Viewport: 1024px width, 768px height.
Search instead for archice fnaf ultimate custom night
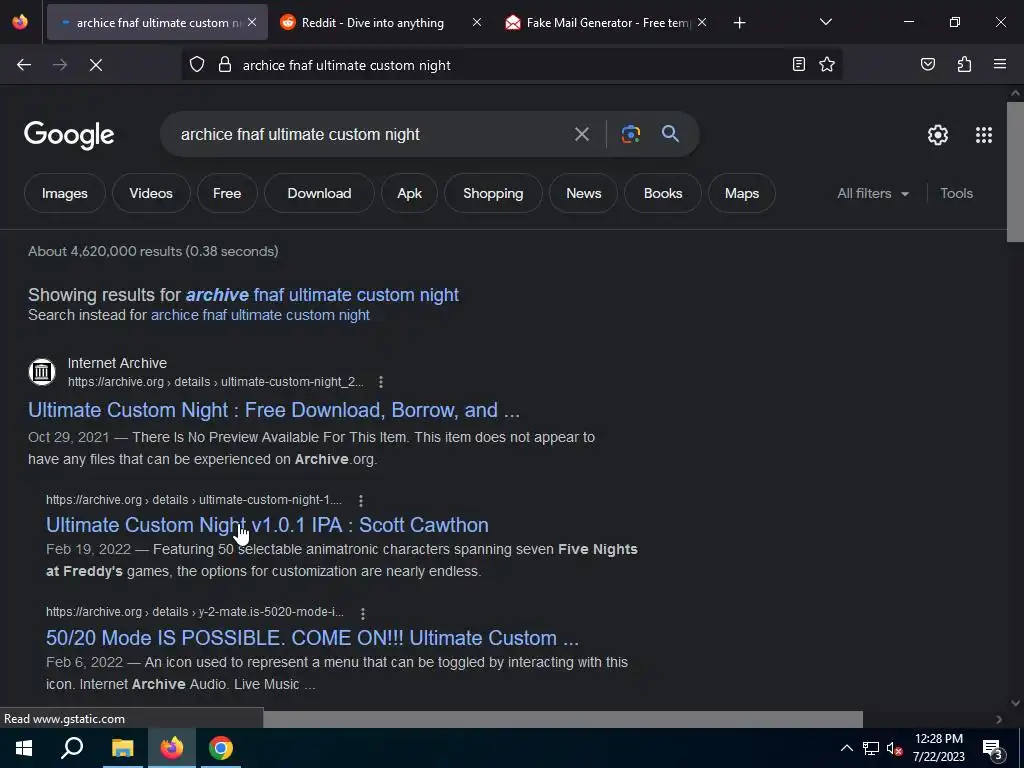(260, 315)
